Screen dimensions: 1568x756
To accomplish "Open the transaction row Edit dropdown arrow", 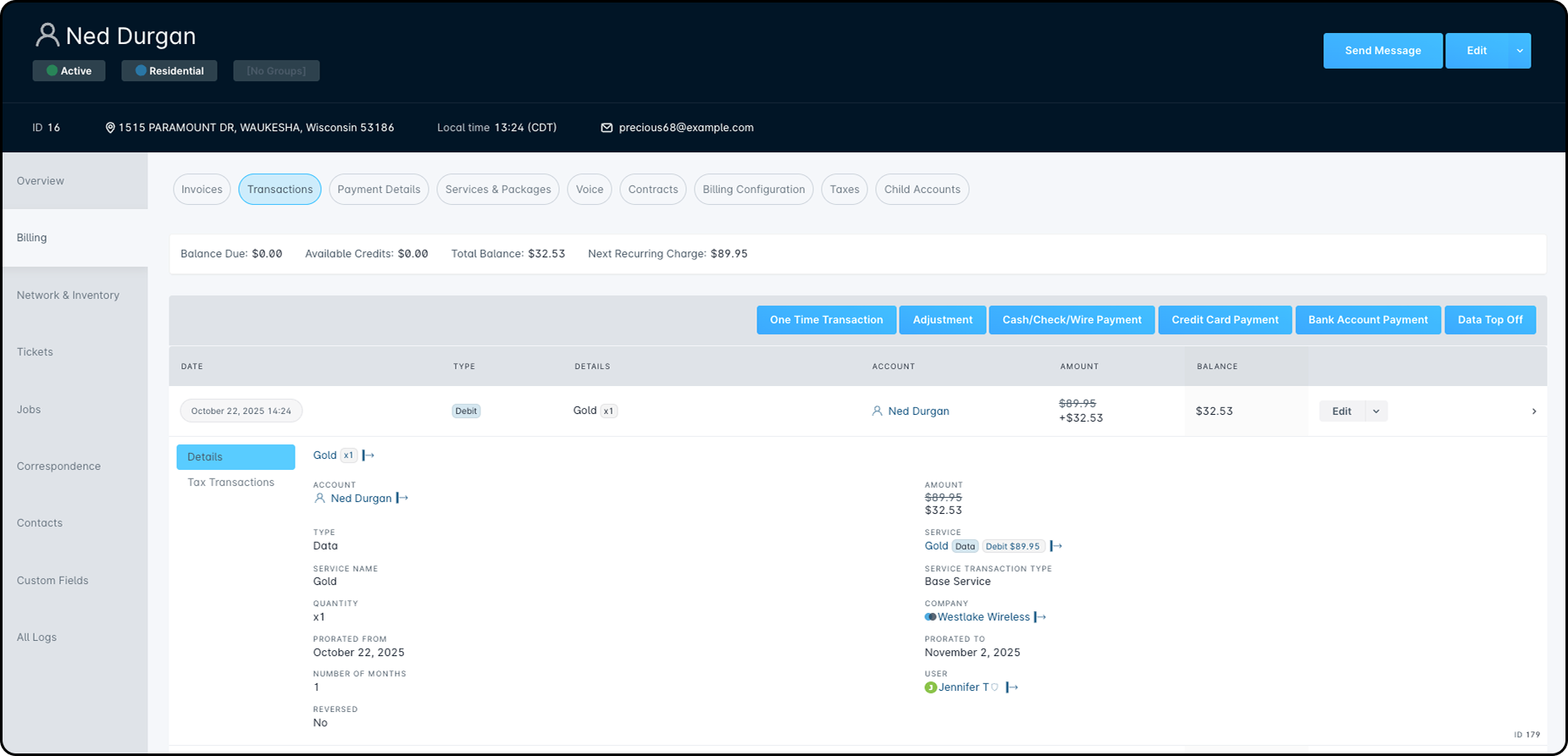I will tap(1376, 411).
